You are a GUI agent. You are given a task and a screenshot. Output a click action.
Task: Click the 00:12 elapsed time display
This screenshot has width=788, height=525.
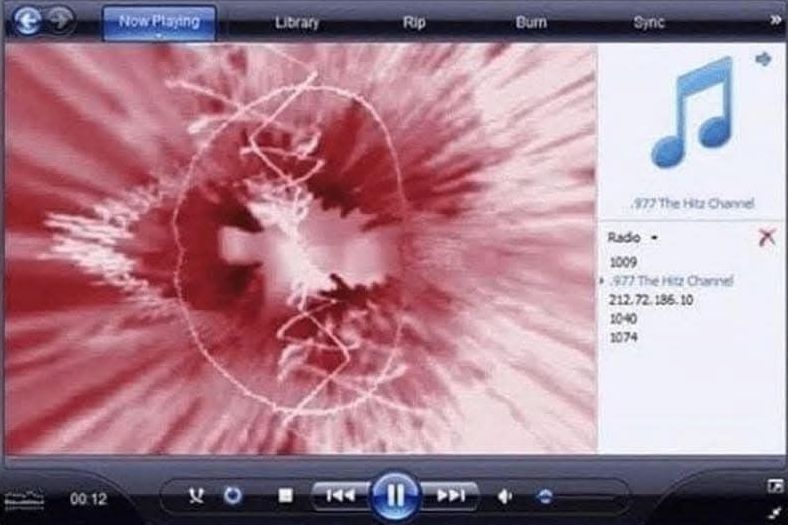click(88, 499)
